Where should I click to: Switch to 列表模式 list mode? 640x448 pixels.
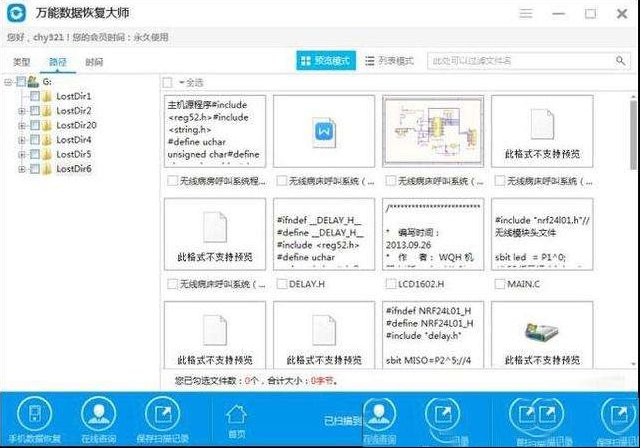[x=390, y=61]
